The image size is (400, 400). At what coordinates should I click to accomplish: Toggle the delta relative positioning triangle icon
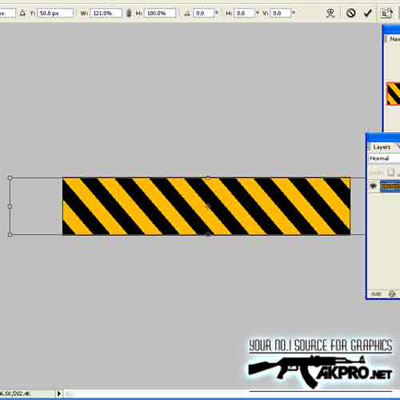(x=22, y=13)
